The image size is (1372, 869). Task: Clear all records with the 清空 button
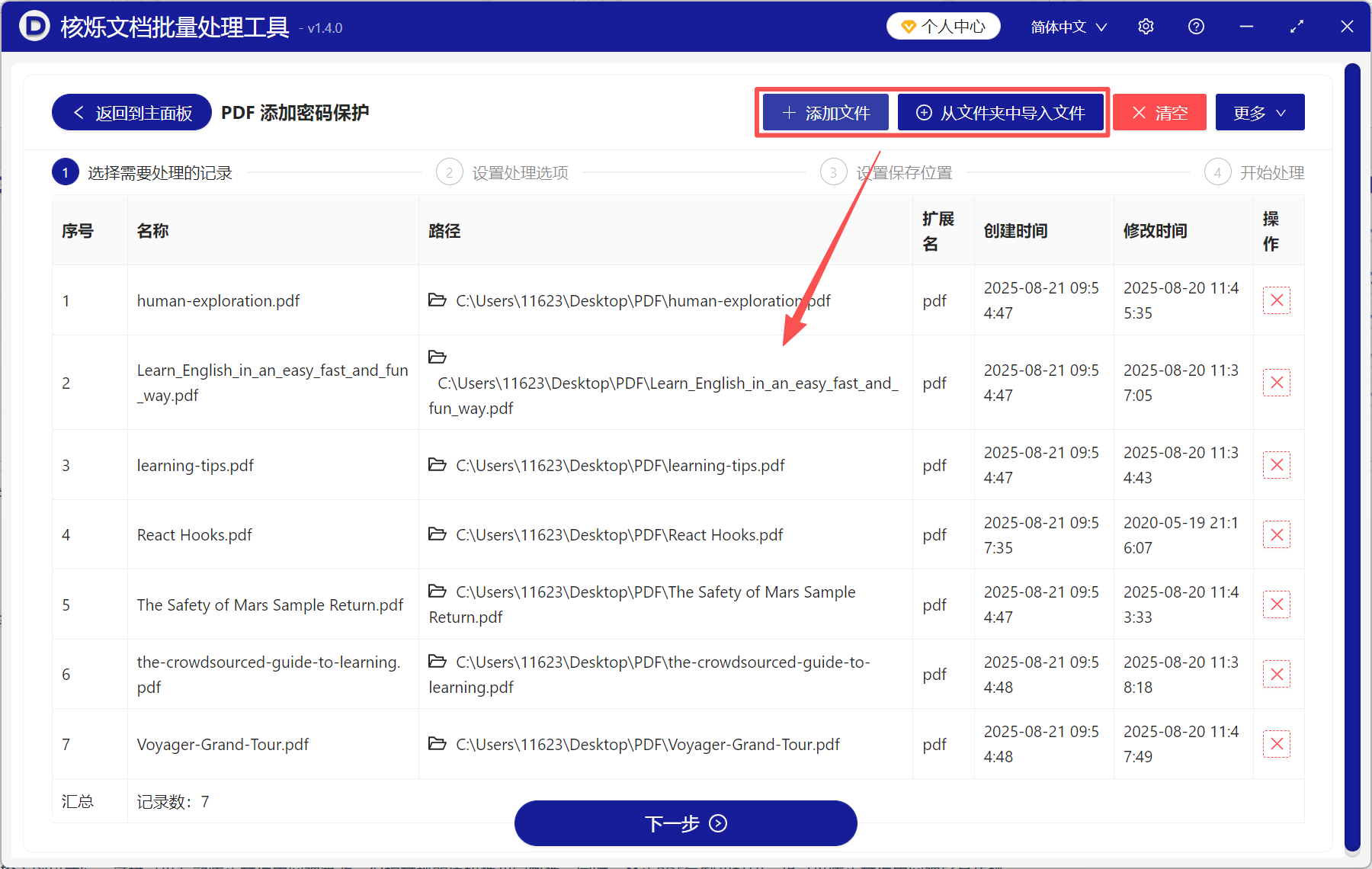pyautogui.click(x=1159, y=112)
